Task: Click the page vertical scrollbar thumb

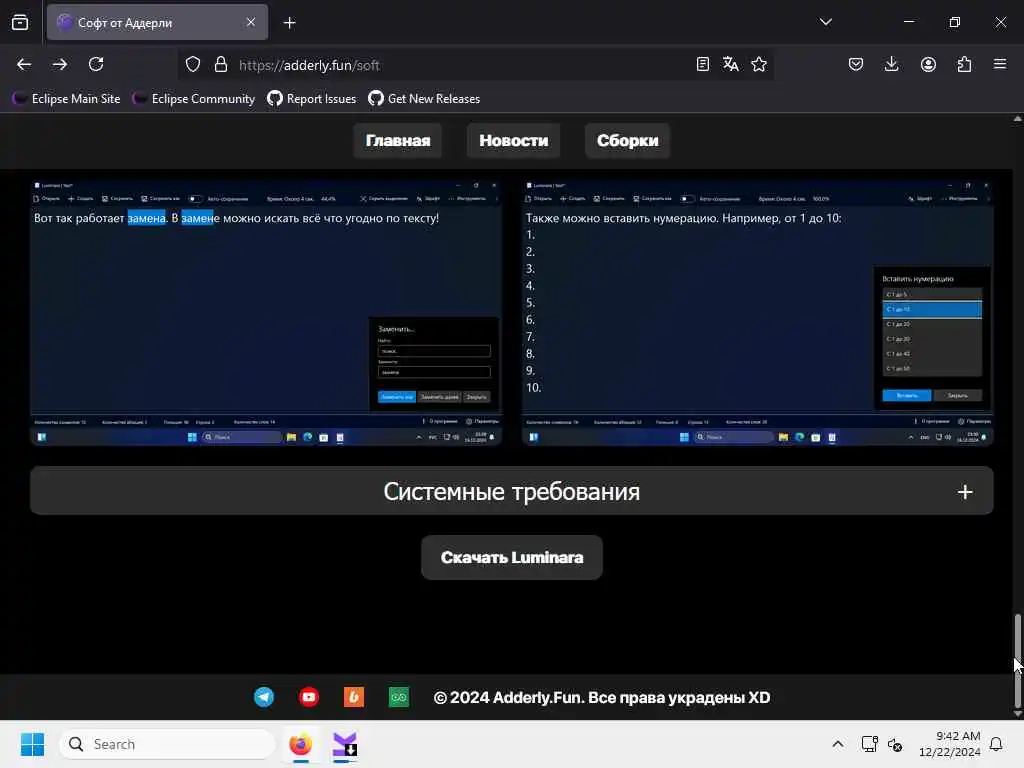Action: coord(1017,660)
